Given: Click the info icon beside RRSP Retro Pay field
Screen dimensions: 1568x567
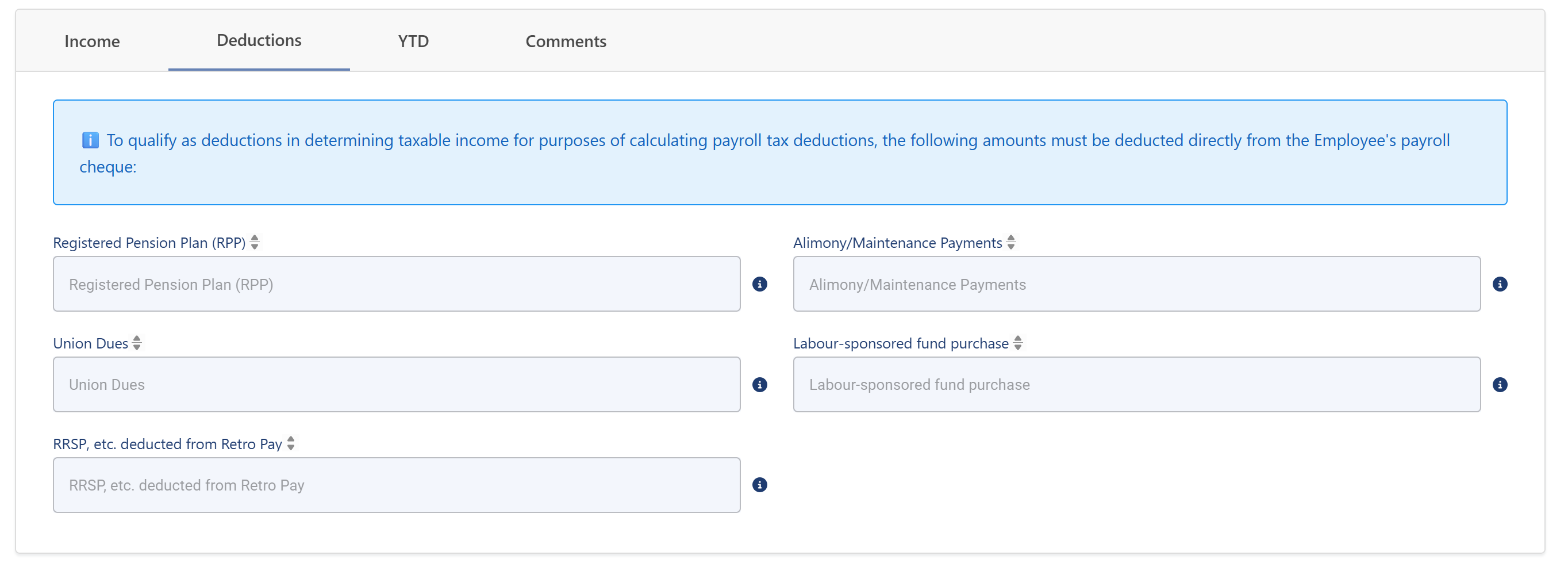Looking at the screenshot, I should tap(760, 485).
